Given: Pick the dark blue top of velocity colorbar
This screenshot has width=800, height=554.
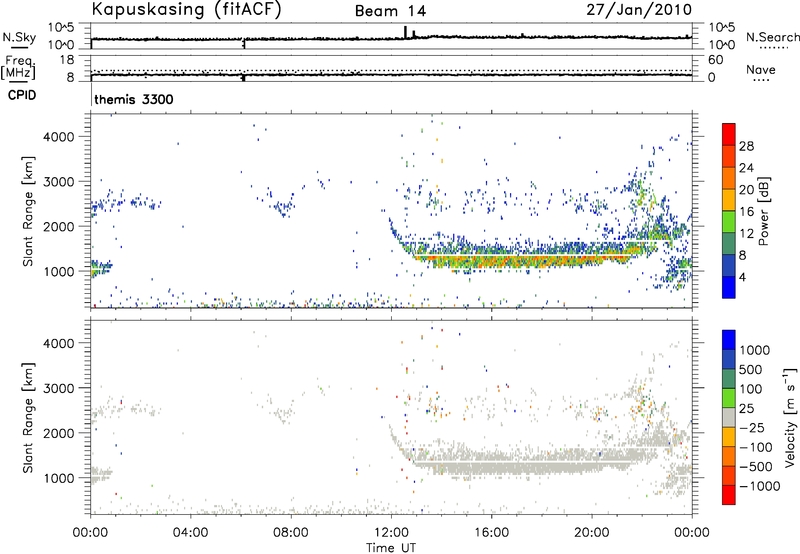Looking at the screenshot, I should pos(729,340).
